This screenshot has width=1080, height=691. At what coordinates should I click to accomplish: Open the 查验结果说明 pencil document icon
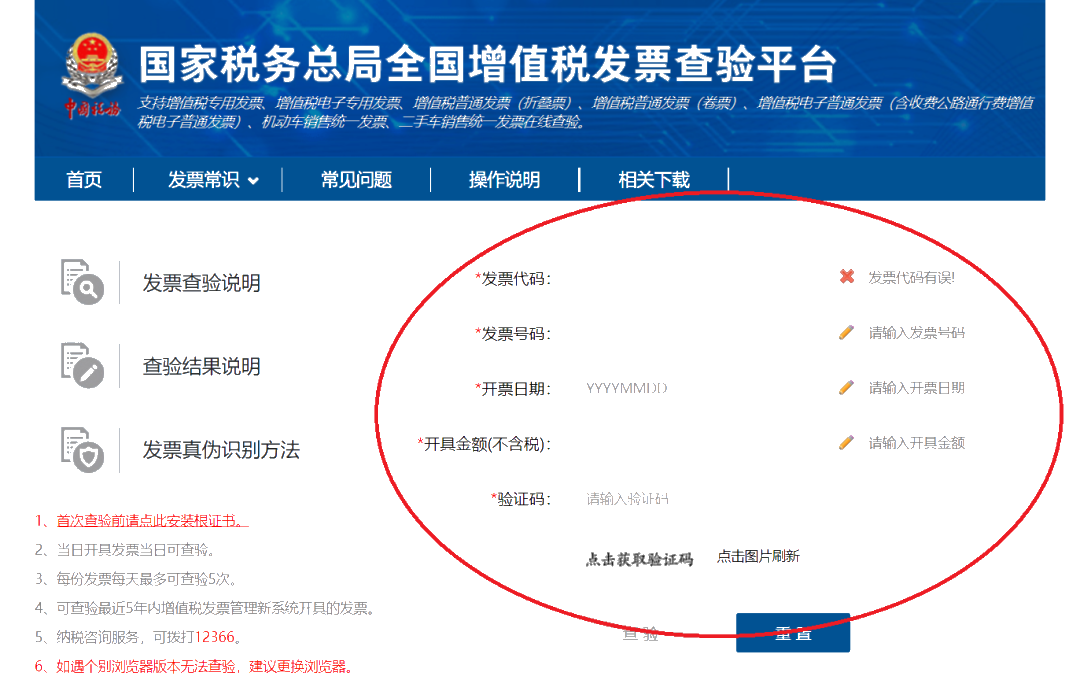pos(82,365)
